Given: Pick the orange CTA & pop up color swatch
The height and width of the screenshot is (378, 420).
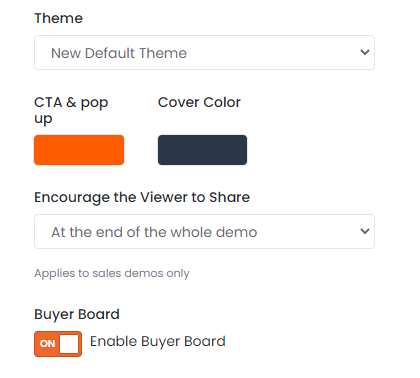Looking at the screenshot, I should coord(79,150).
